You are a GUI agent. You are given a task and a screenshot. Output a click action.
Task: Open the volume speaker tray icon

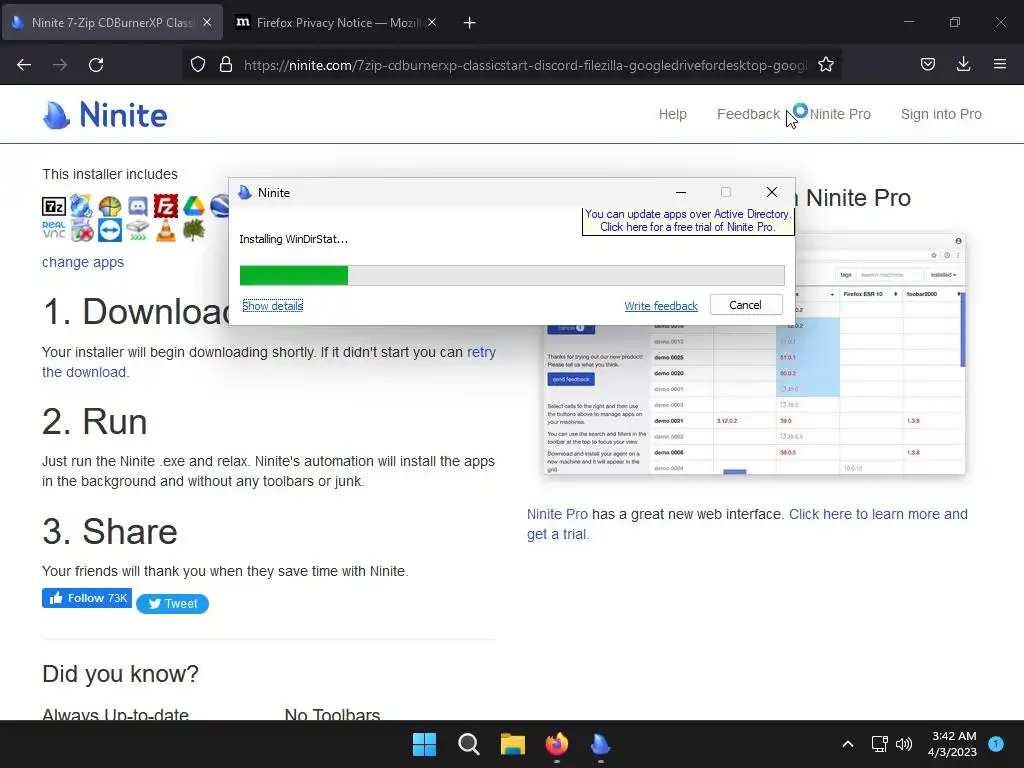[x=904, y=744]
